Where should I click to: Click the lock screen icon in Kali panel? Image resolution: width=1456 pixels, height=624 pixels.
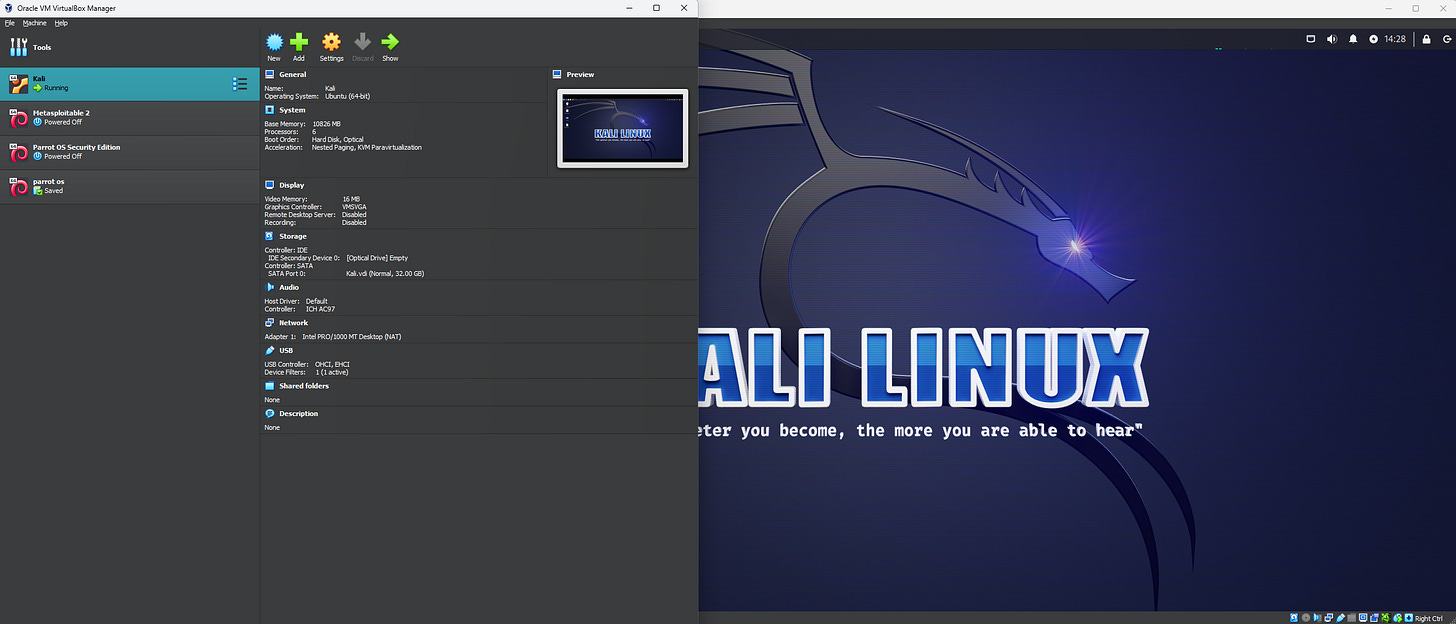[x=1425, y=39]
